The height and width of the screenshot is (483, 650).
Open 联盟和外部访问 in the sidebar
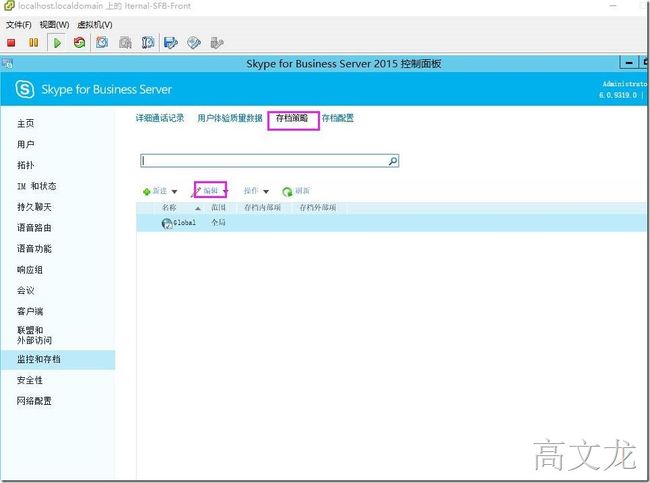[x=34, y=335]
